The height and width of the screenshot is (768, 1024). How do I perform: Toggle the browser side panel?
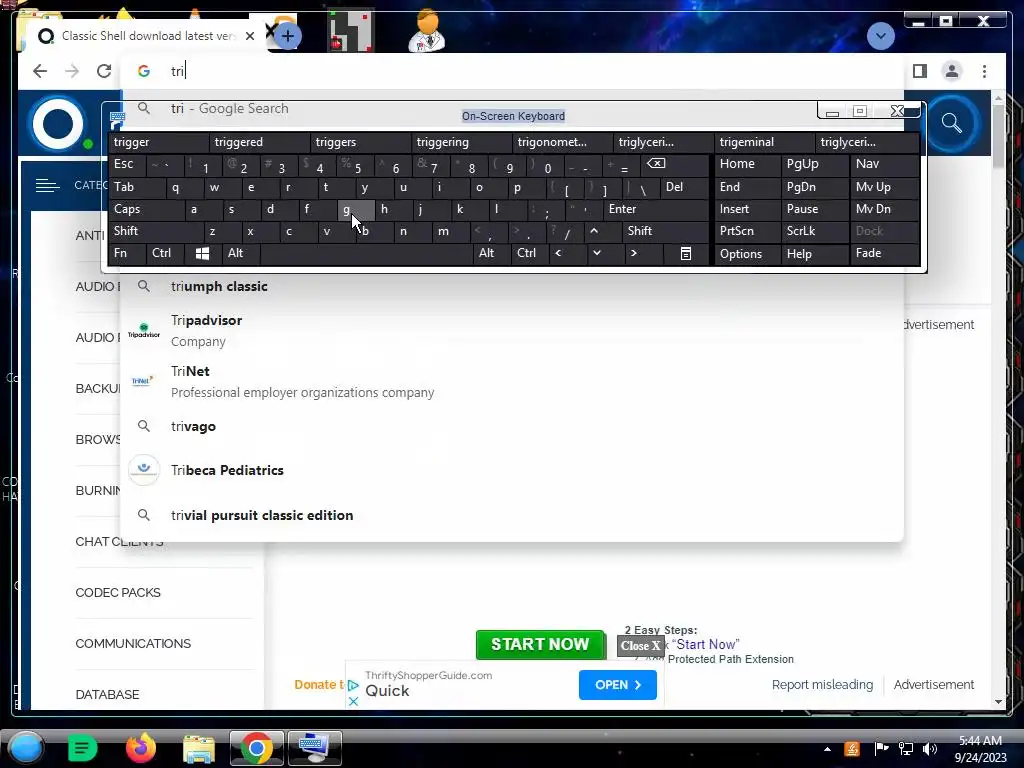tap(920, 71)
